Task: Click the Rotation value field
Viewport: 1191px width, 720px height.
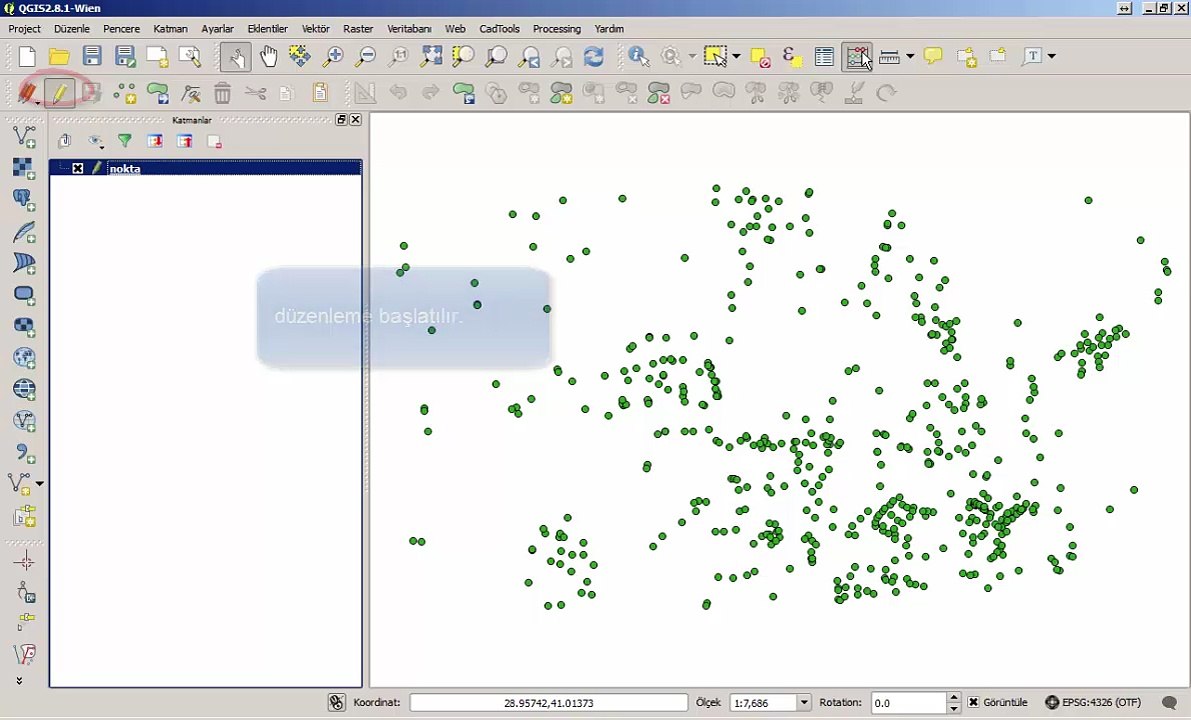Action: point(908,703)
